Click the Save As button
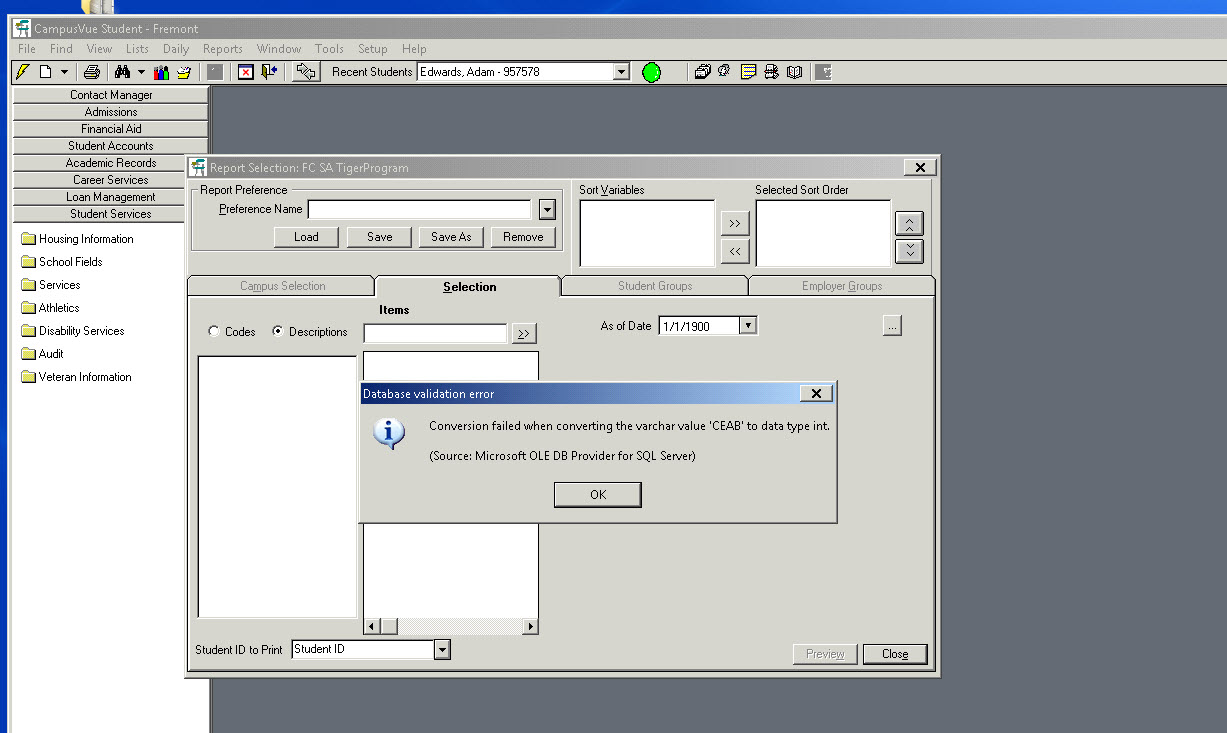The width and height of the screenshot is (1227, 733). 450,236
